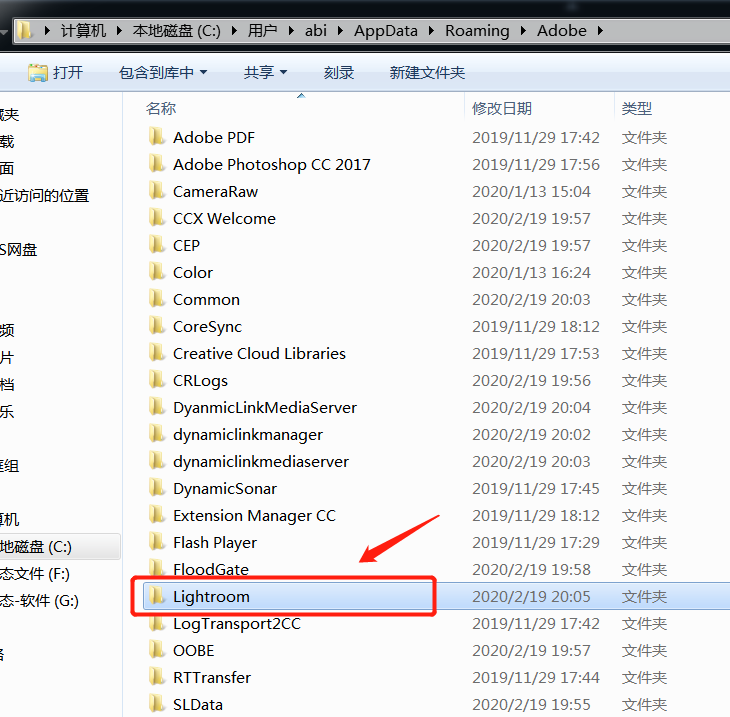730x717 pixels.
Task: Click the 文件夹 type cell in the OOBE row
Action: (x=644, y=650)
